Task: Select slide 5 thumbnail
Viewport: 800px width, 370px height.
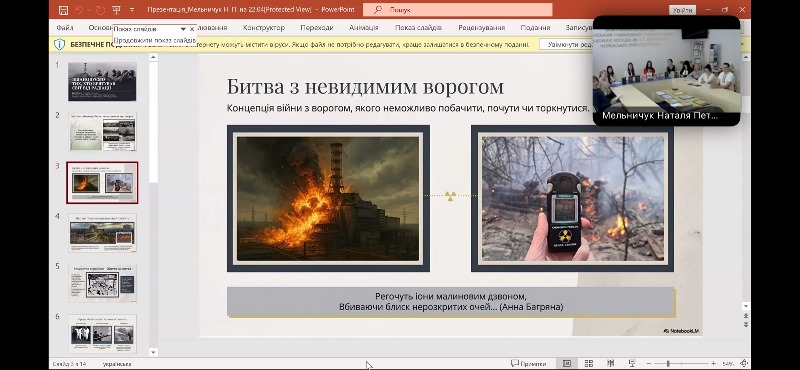Action: click(x=102, y=283)
